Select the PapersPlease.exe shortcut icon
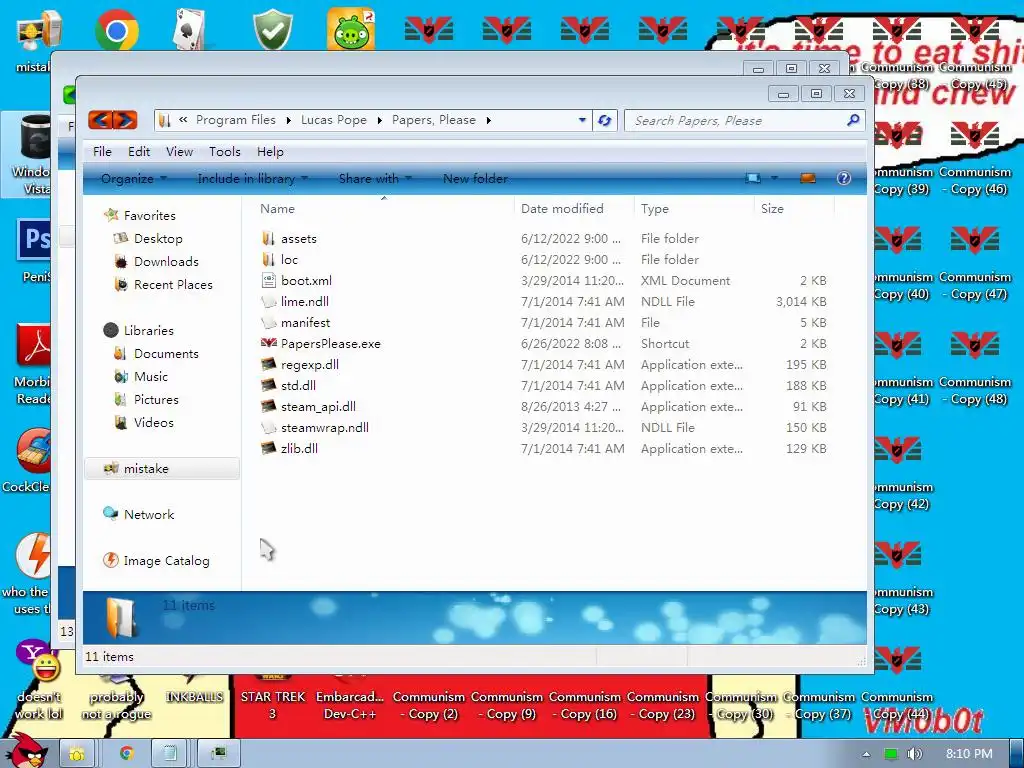Screen dimensions: 1024x768 tap(268, 343)
